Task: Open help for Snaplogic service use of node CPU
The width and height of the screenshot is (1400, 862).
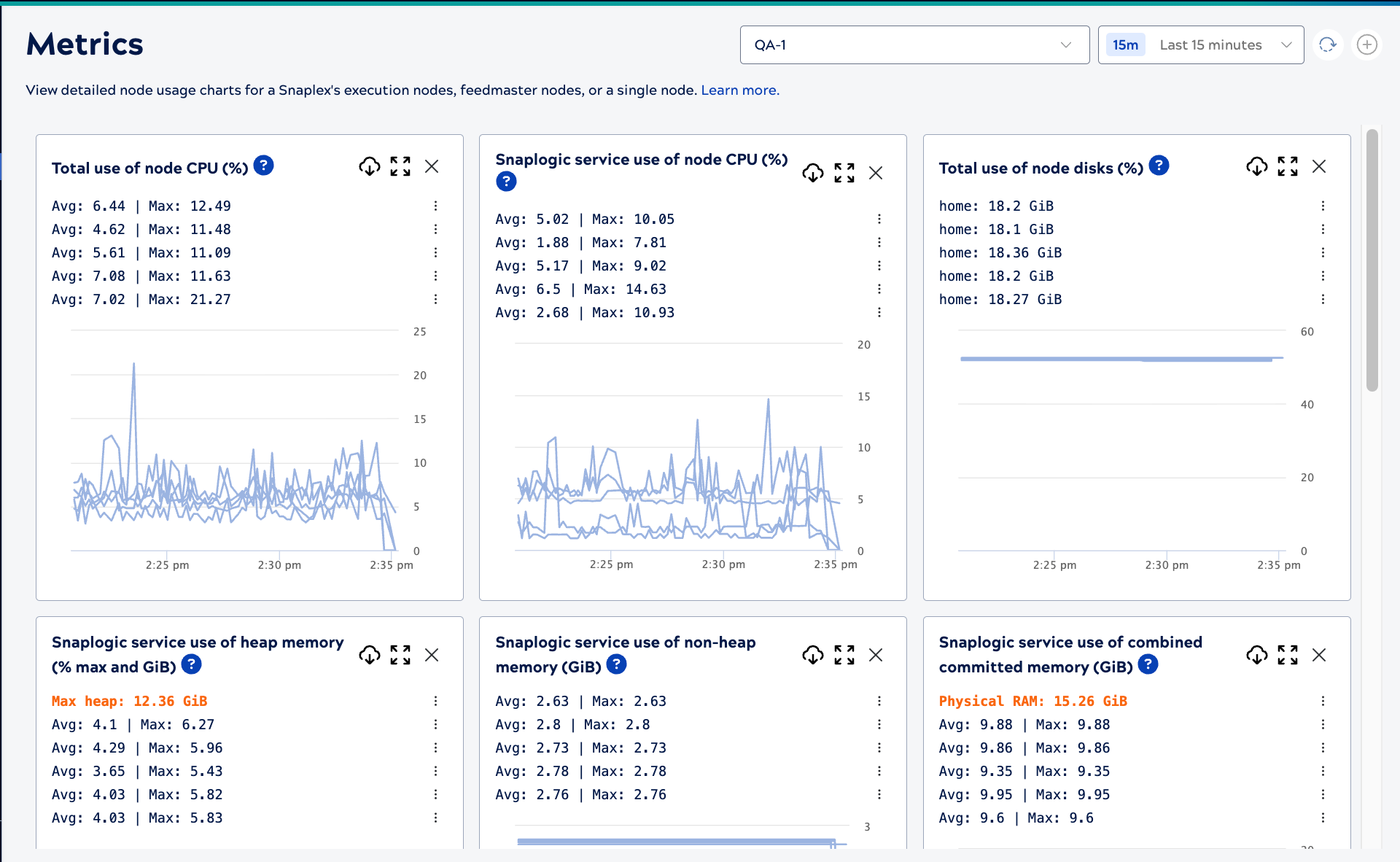Action: [x=506, y=182]
